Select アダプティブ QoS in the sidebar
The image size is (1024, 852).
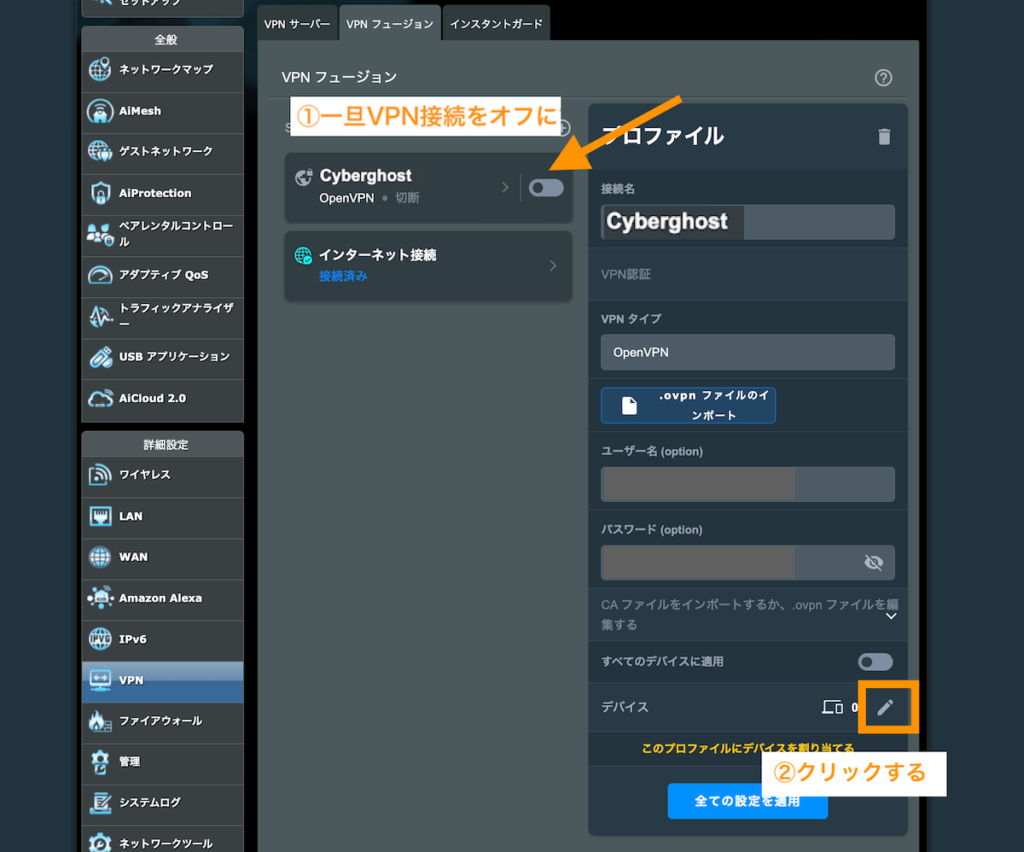coord(161,276)
